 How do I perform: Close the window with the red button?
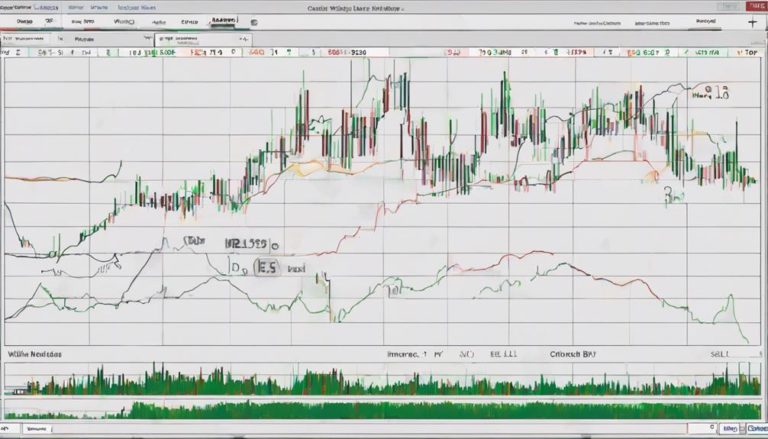pos(757,6)
